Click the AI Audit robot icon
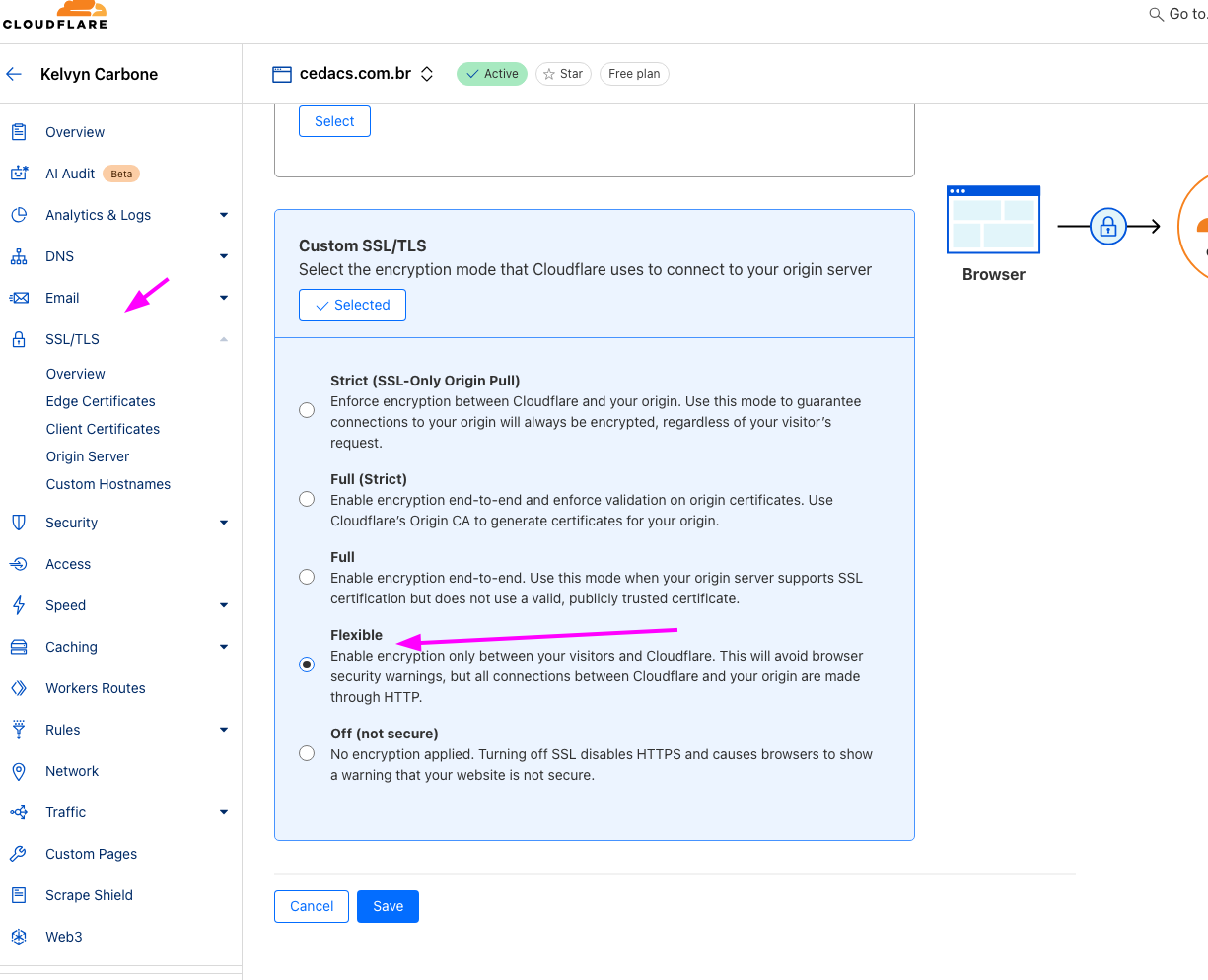The image size is (1208, 980). coord(19,174)
